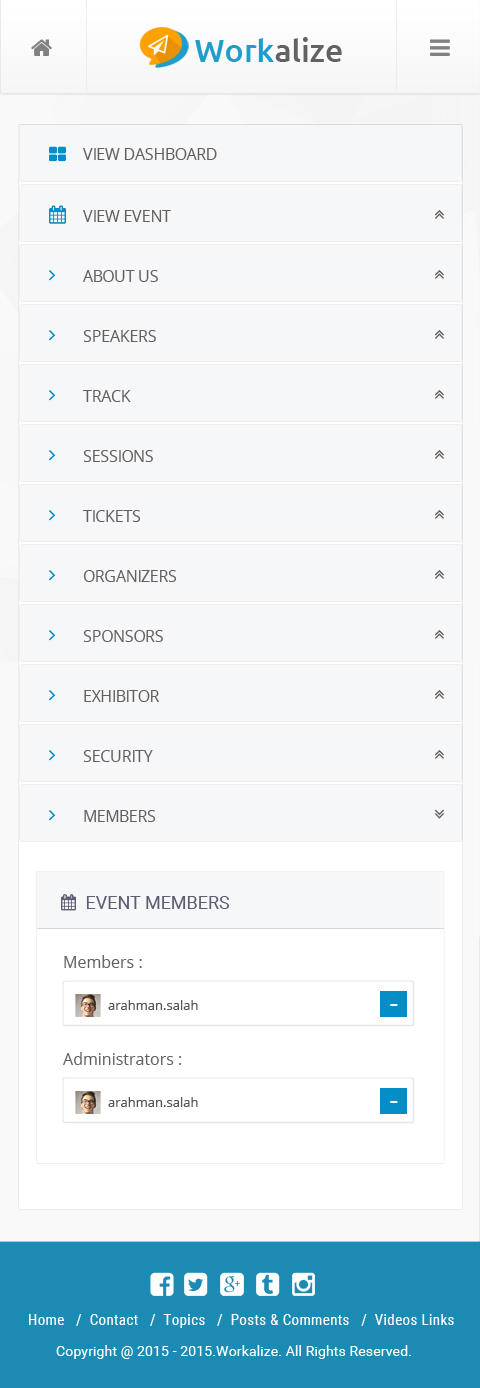Screen dimensions: 480x1388
Task: Follow the Videos Links footer link
Action: [x=414, y=1320]
